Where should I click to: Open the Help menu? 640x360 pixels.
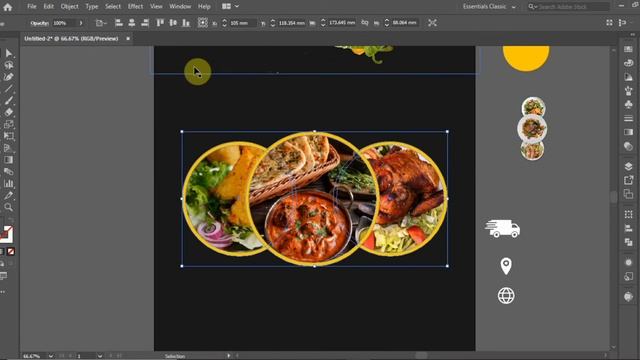(204, 7)
